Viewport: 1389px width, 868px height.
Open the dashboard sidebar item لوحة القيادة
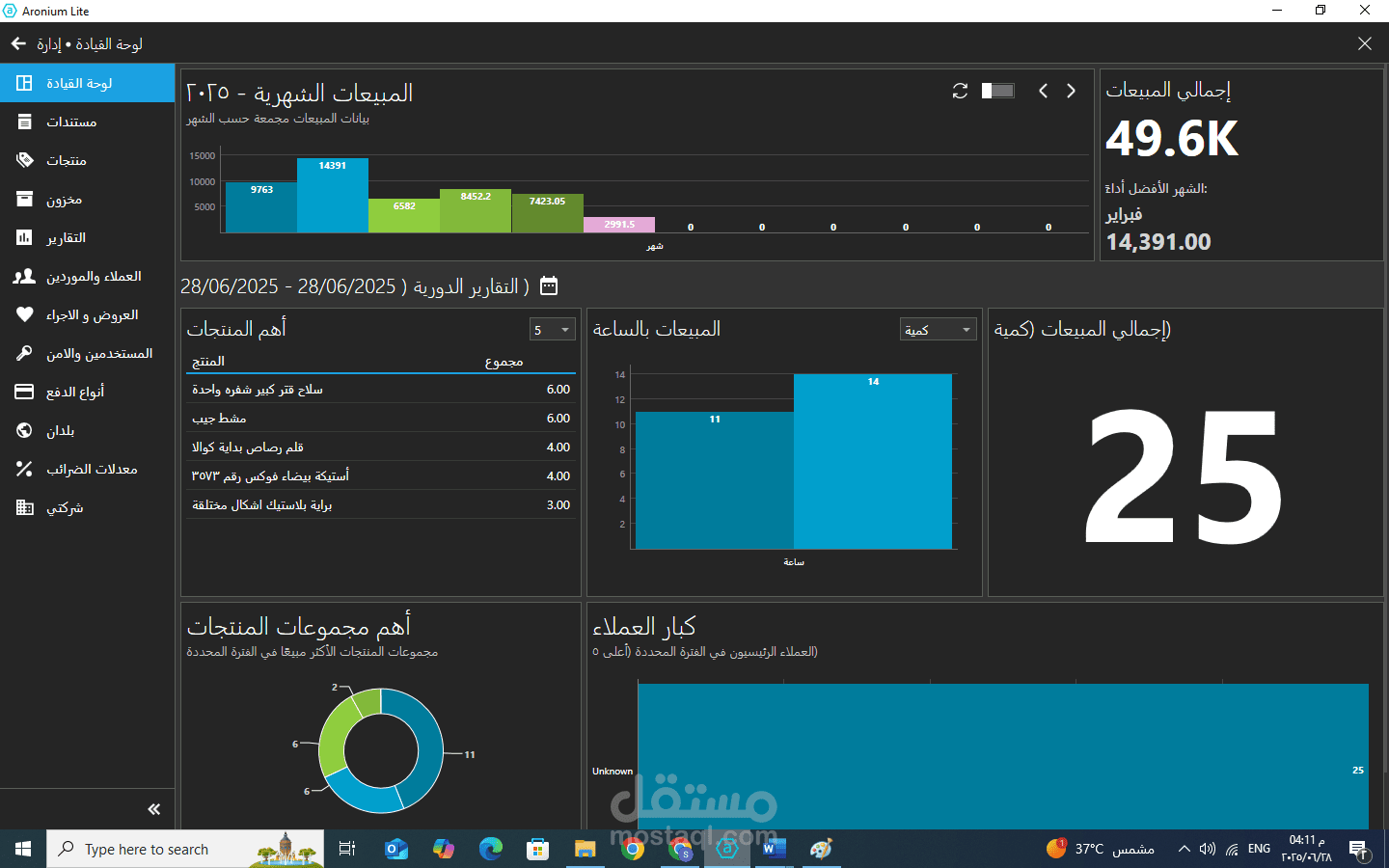(87, 83)
